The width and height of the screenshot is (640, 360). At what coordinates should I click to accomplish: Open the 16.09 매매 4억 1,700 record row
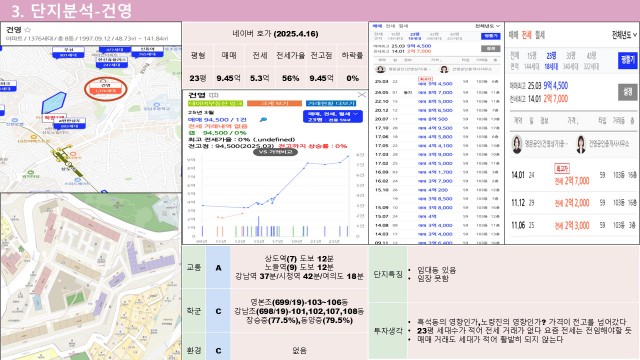click(437, 172)
